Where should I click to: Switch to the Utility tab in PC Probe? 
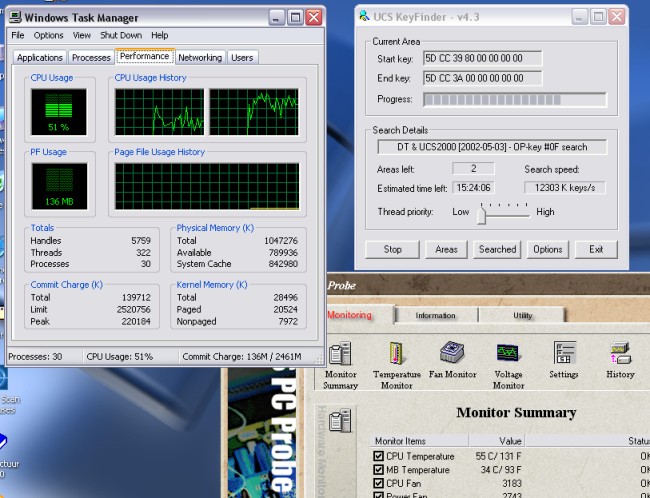[522, 315]
